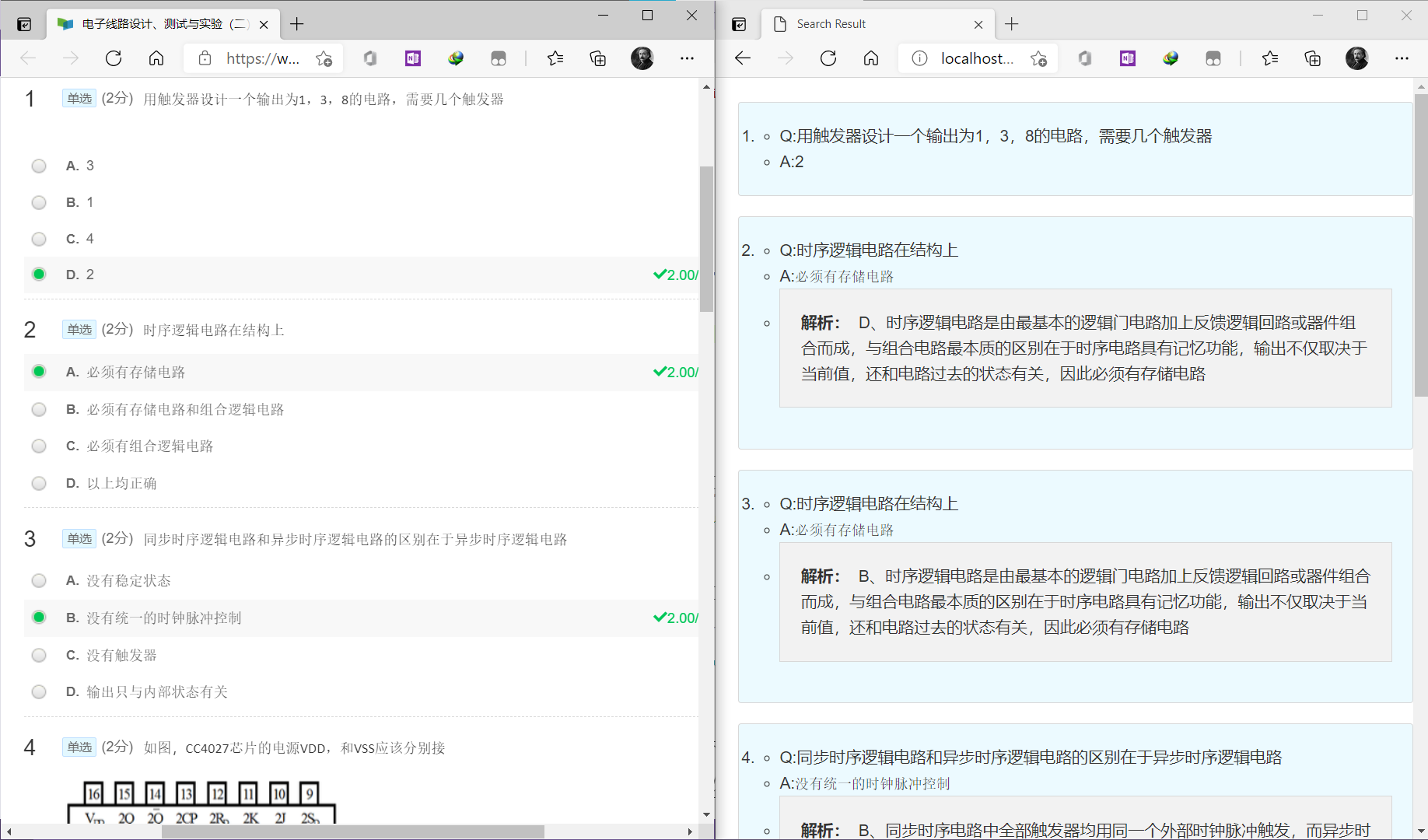Click the answer text A:2 in search results
Image resolution: width=1428 pixels, height=840 pixels.
tap(792, 162)
